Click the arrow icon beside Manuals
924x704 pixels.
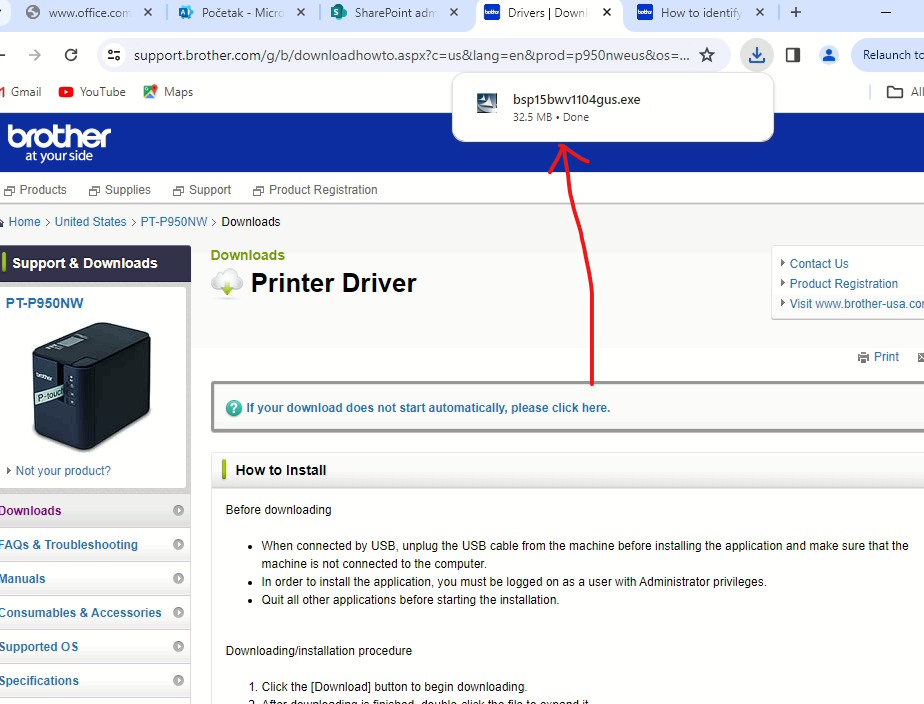click(x=179, y=579)
